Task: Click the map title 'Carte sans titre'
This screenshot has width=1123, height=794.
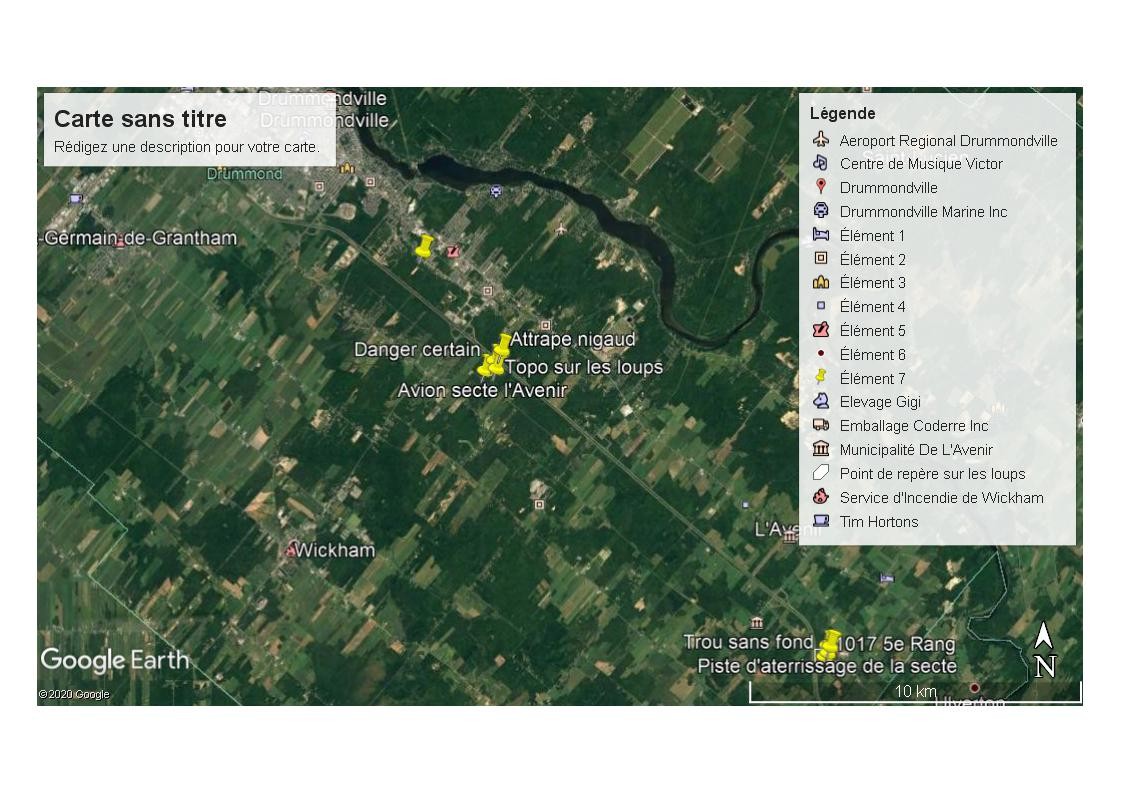Action: click(140, 119)
